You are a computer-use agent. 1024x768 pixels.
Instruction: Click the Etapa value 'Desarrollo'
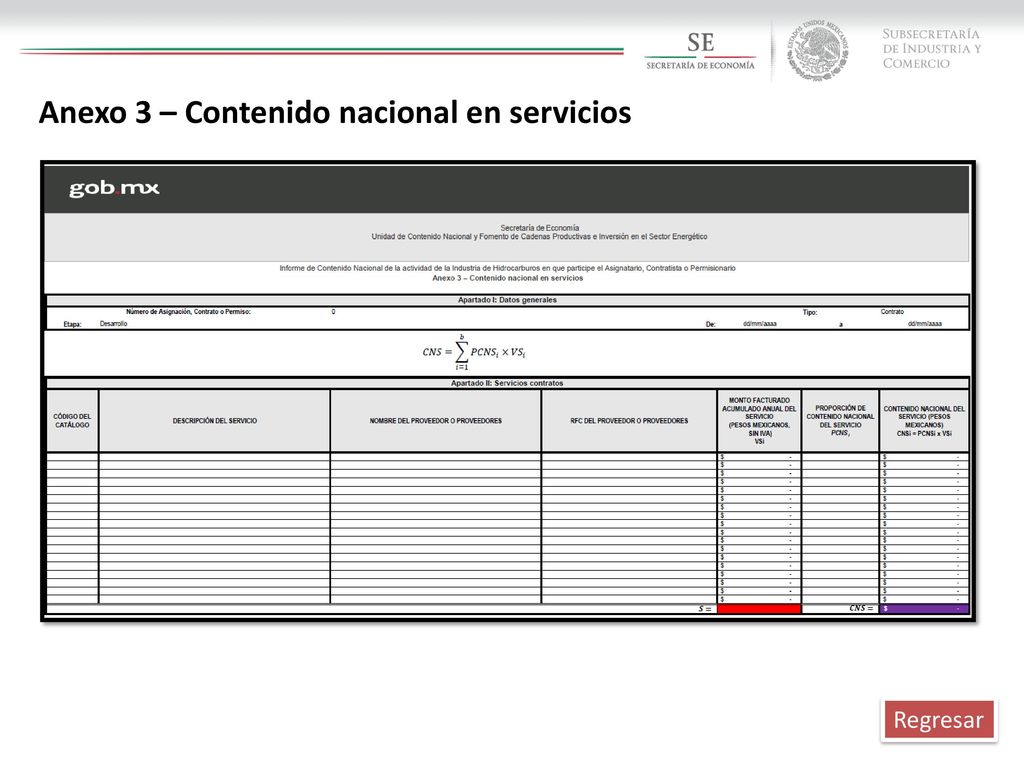coord(114,324)
